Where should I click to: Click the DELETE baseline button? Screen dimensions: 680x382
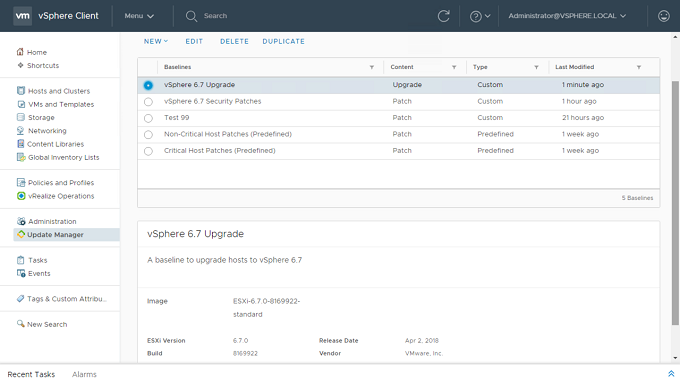(x=234, y=41)
